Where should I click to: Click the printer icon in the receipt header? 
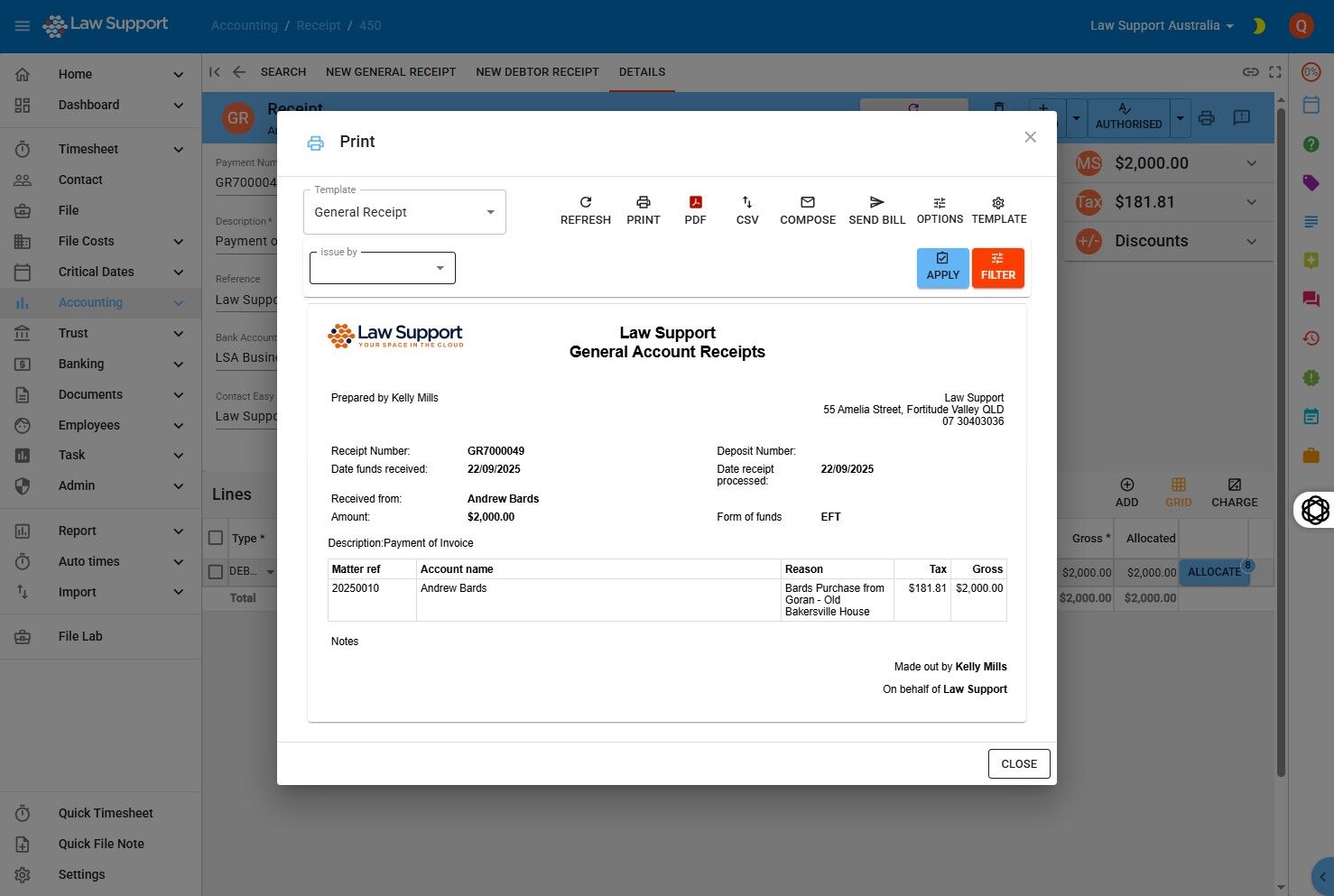click(x=1207, y=118)
